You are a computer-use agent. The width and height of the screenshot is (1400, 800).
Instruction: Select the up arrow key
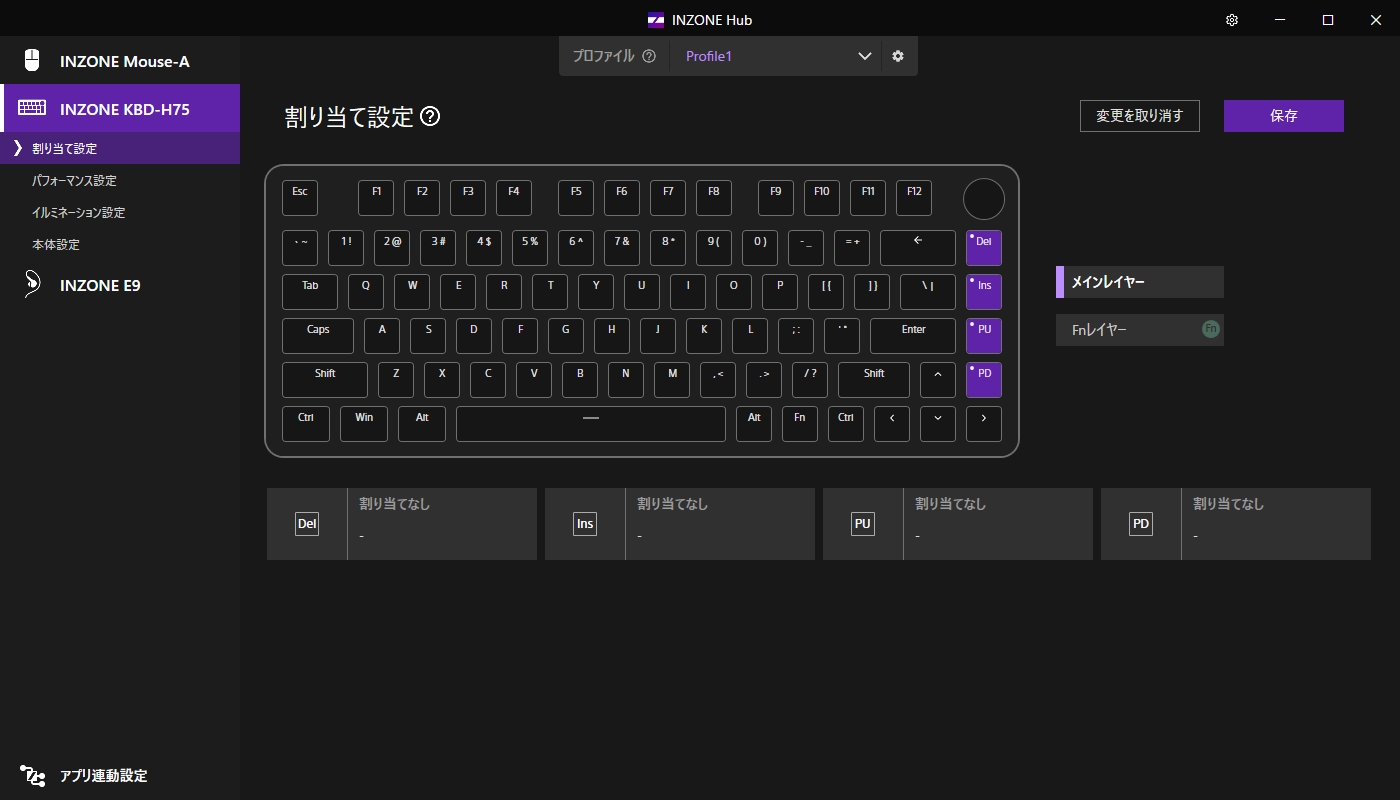point(938,380)
